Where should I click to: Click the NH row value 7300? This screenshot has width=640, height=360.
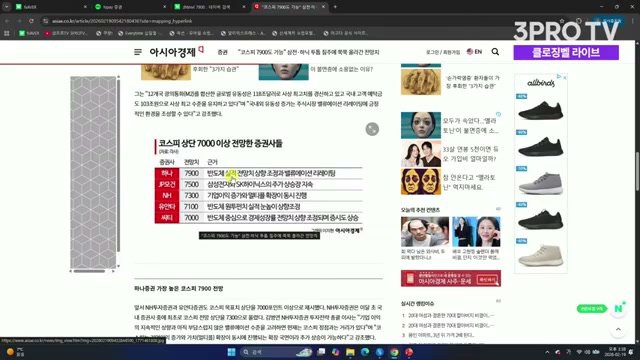tap(191, 196)
